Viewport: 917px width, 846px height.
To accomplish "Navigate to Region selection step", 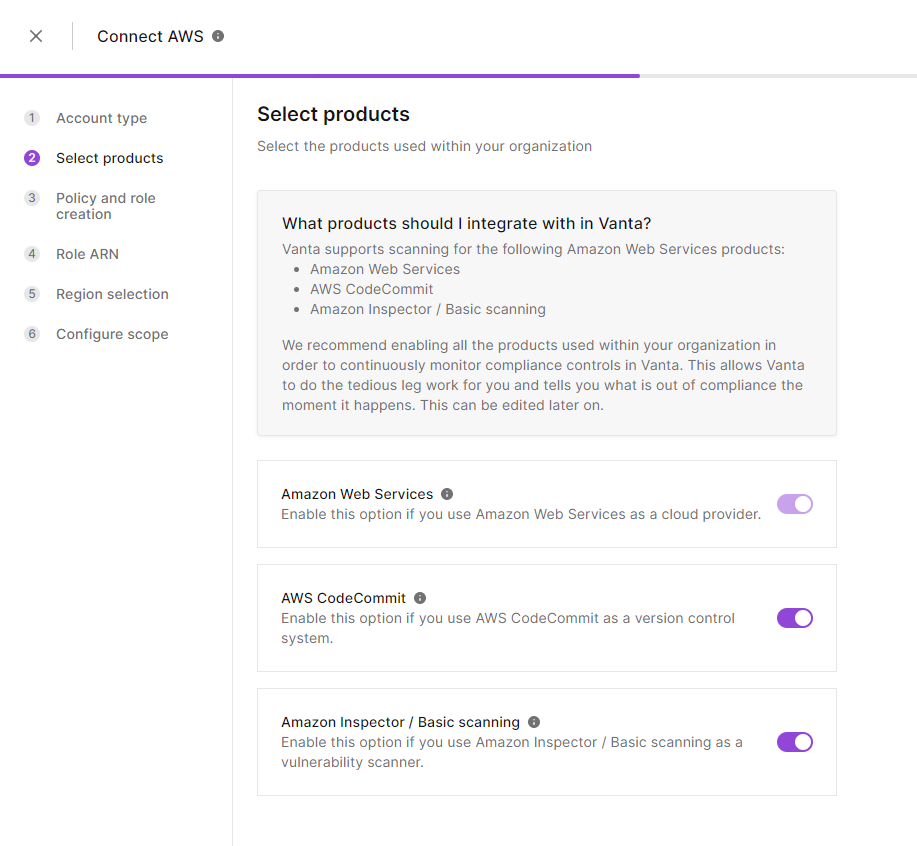I will point(112,294).
